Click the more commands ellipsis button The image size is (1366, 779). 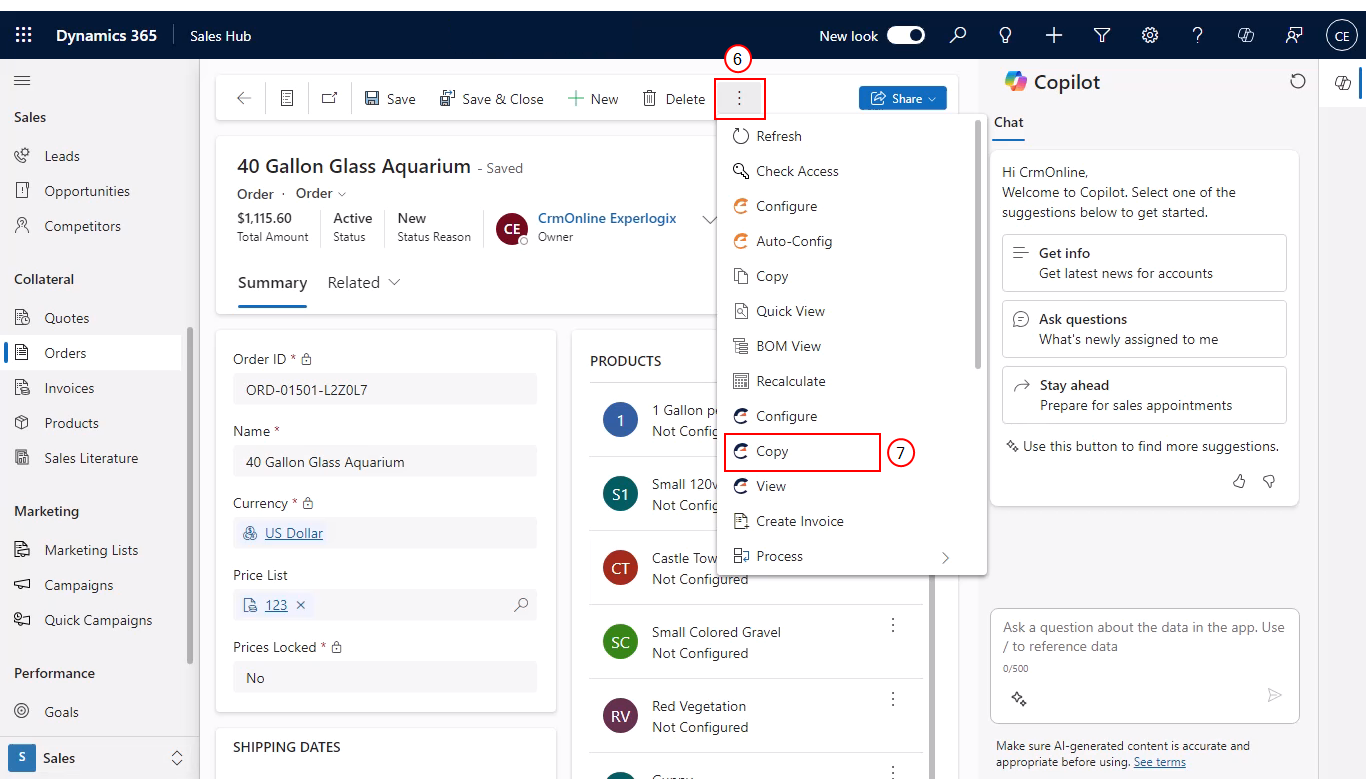pos(740,98)
